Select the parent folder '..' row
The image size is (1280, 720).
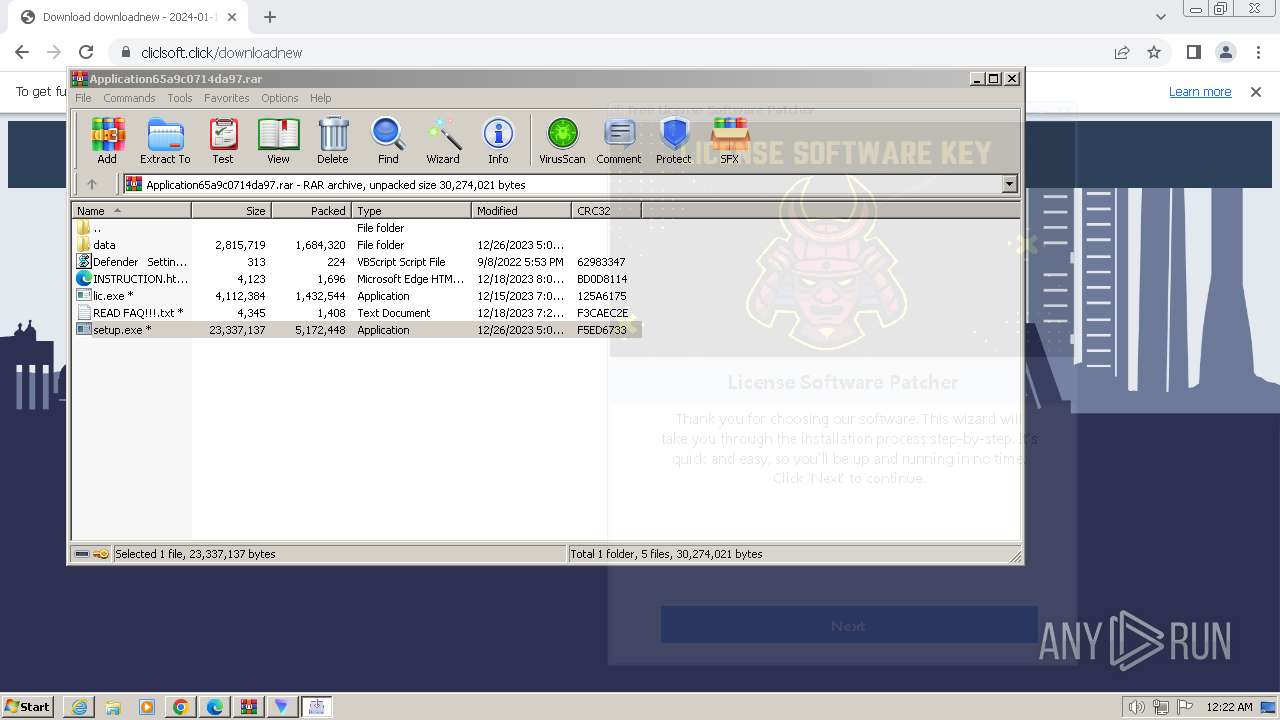pos(357,228)
